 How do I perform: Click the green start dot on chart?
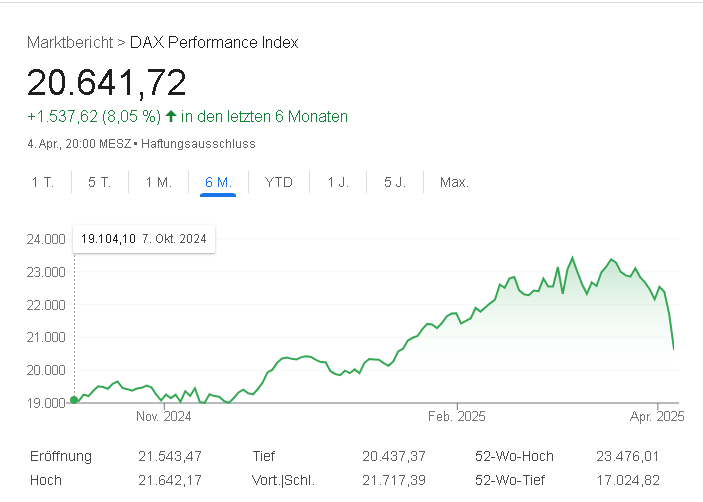click(x=74, y=401)
